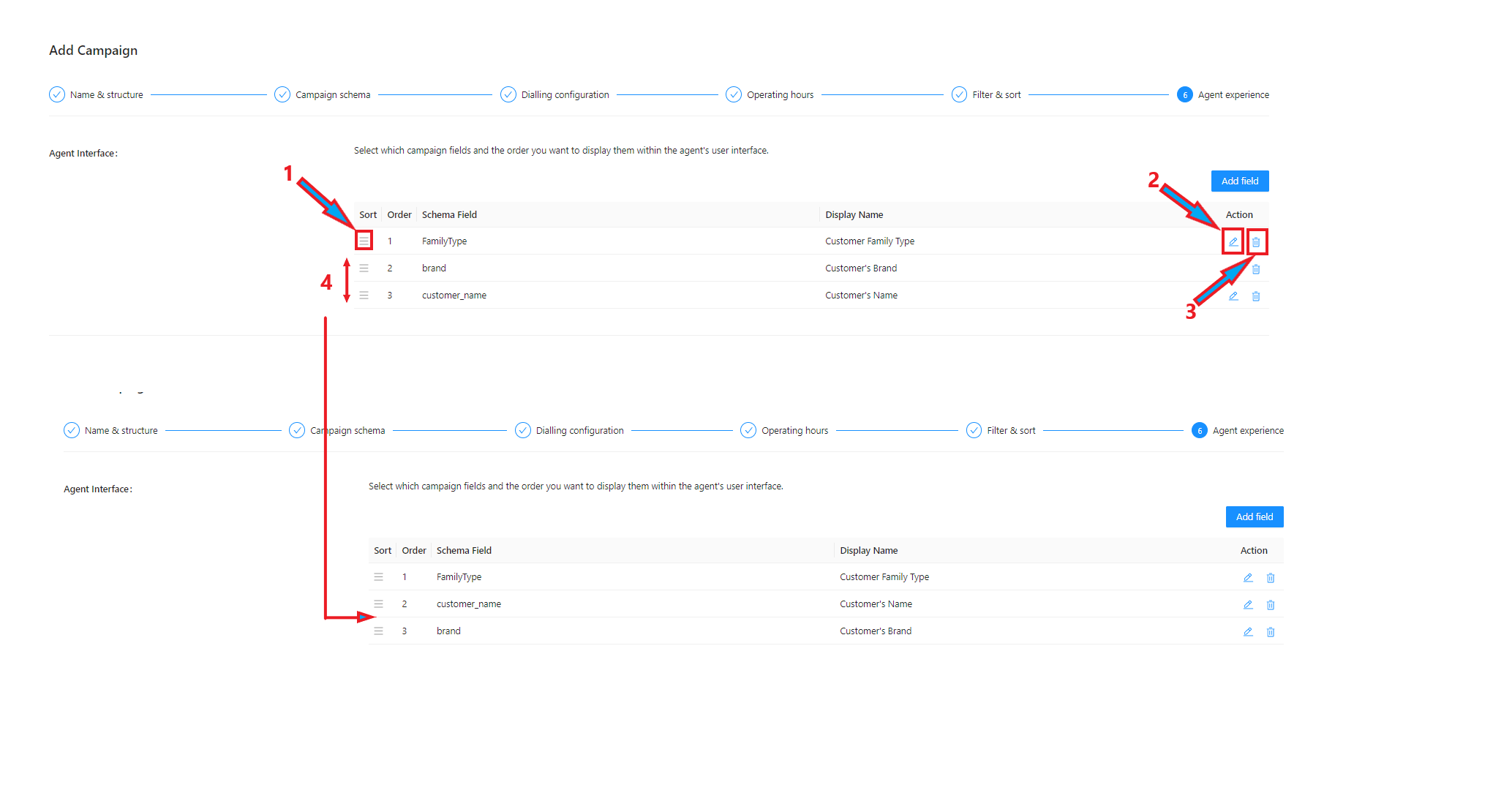This screenshot has width=1493, height=812.
Task: Delete the upper table's FamilyType row
Action: 1256,242
